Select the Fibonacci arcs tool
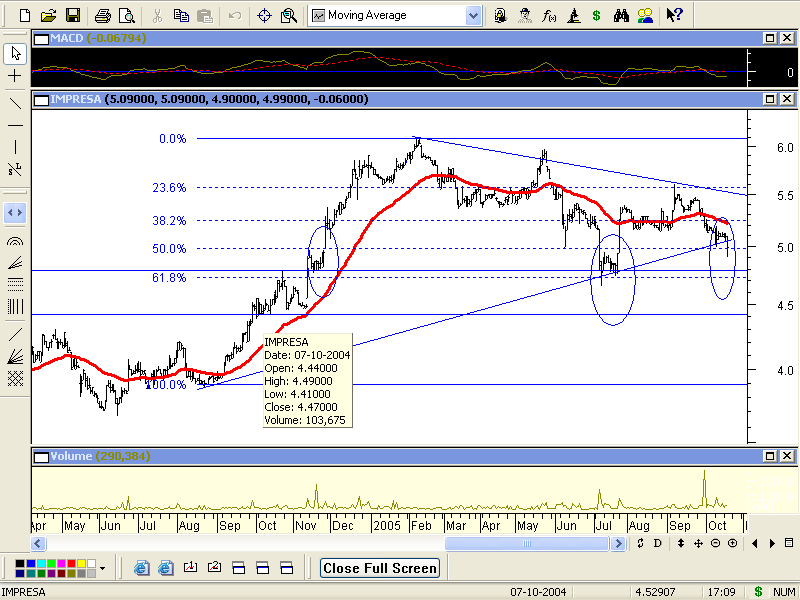This screenshot has width=800, height=600. click(15, 241)
